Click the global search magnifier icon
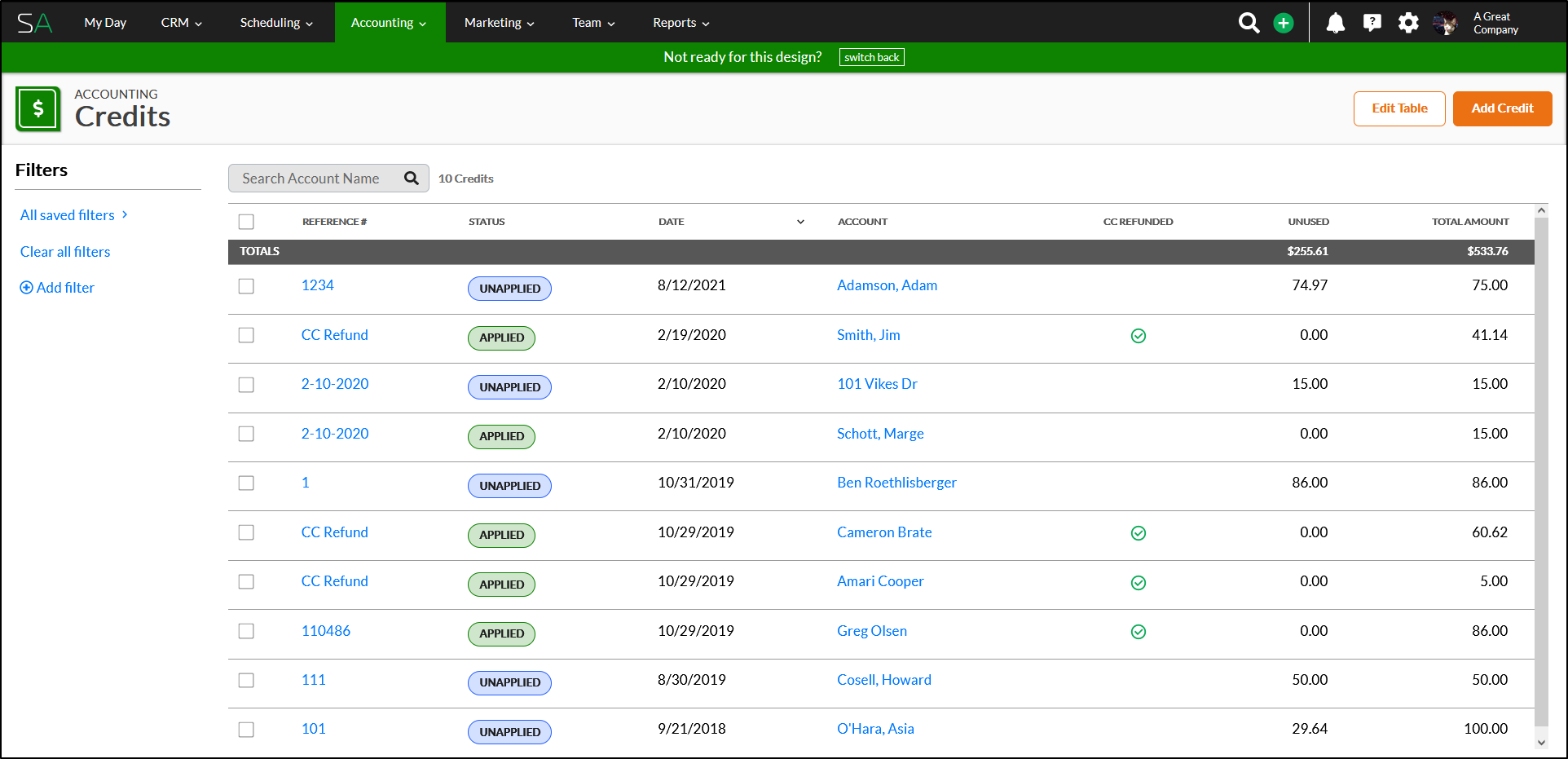 (x=1249, y=23)
